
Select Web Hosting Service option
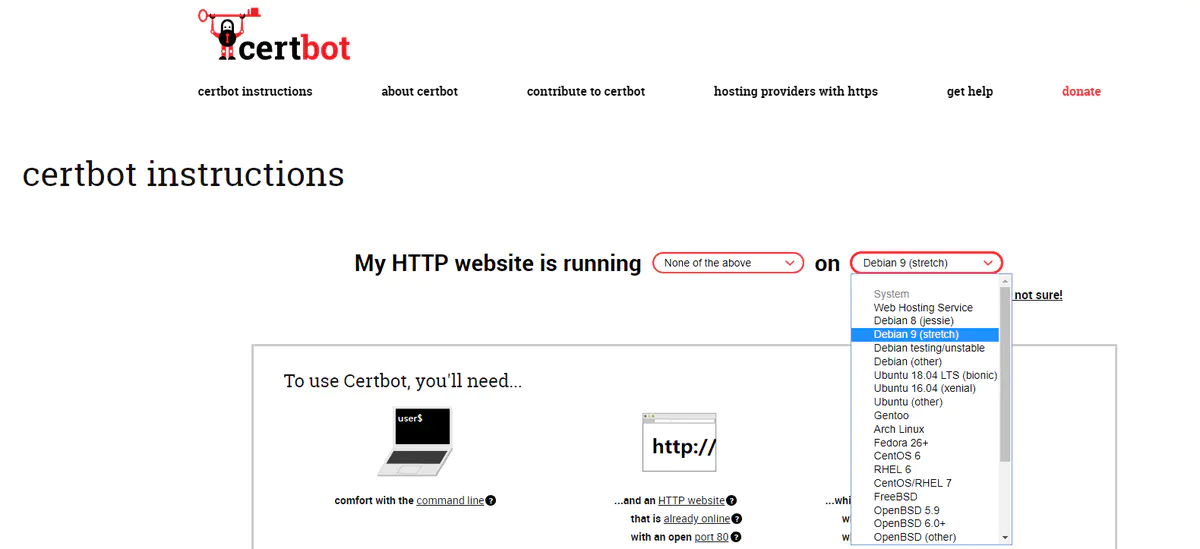922,308
